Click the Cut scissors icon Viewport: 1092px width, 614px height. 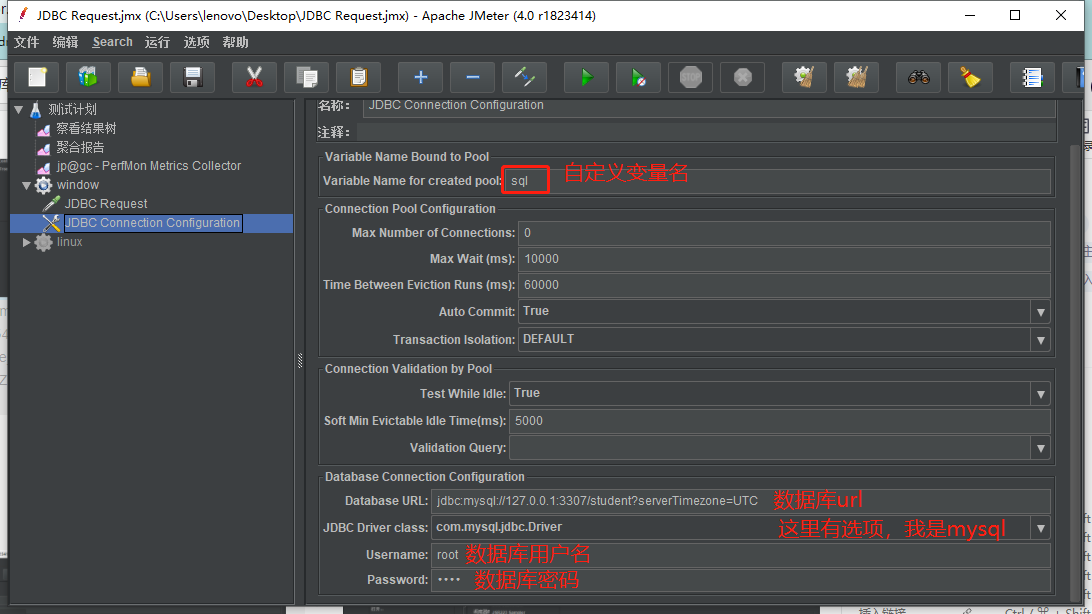[254, 77]
